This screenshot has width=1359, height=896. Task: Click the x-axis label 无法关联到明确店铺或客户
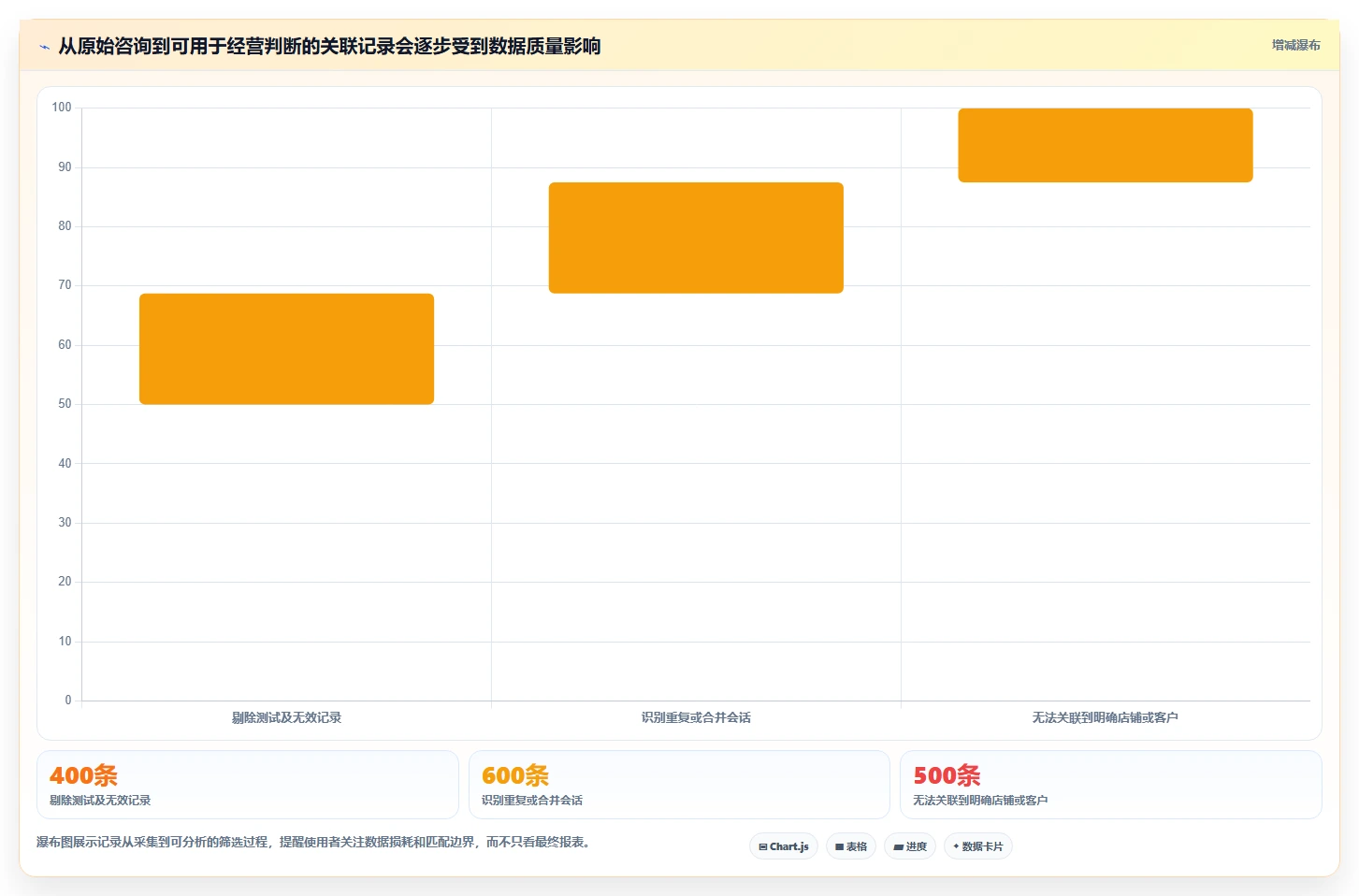(x=1106, y=717)
